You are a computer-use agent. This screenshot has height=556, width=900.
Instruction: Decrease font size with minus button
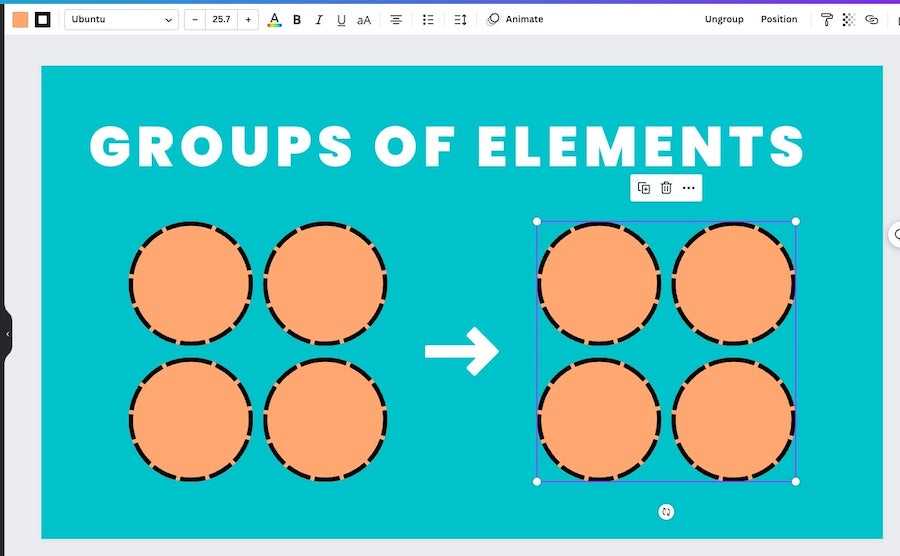[195, 20]
